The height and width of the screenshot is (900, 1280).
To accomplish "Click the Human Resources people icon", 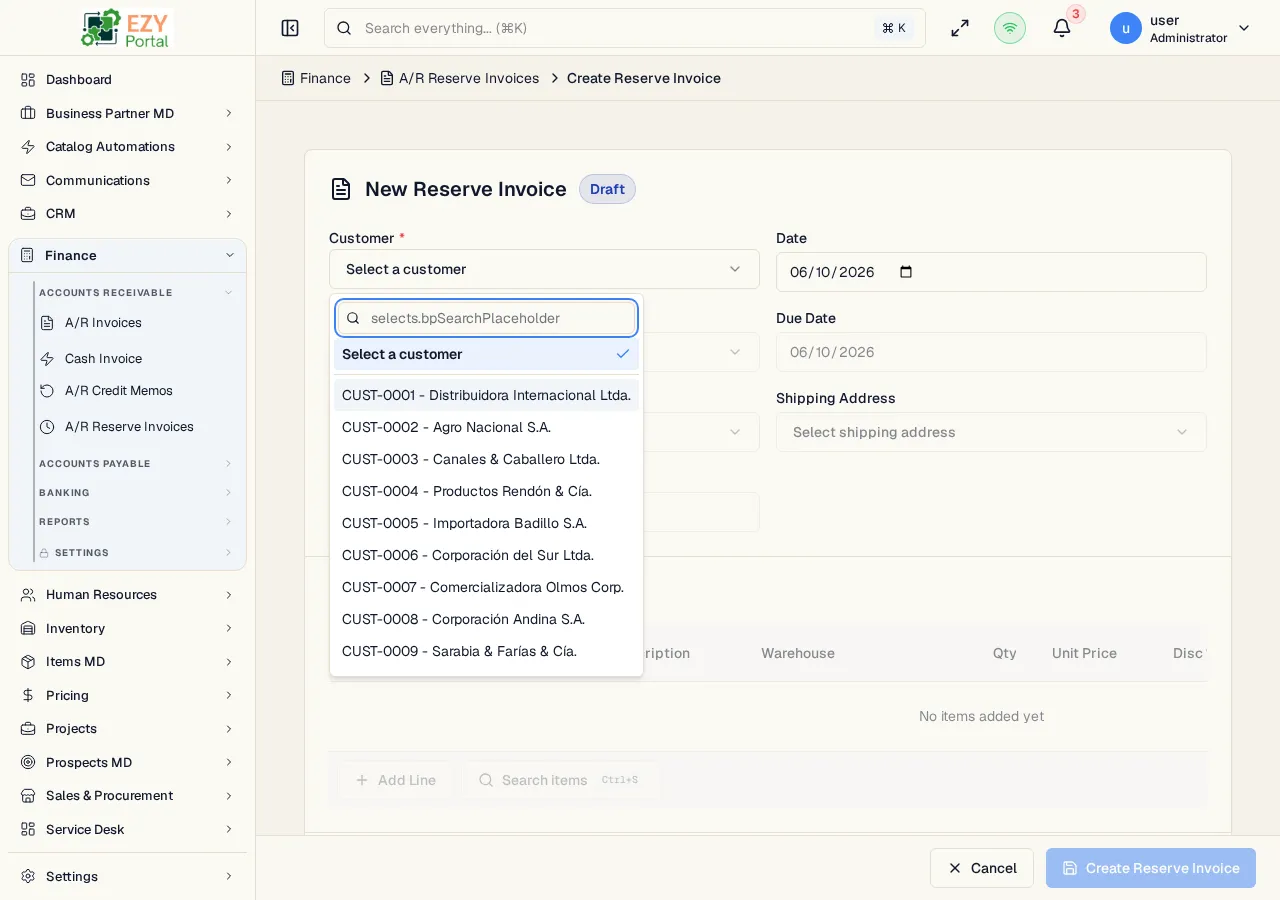I will pyautogui.click(x=28, y=594).
